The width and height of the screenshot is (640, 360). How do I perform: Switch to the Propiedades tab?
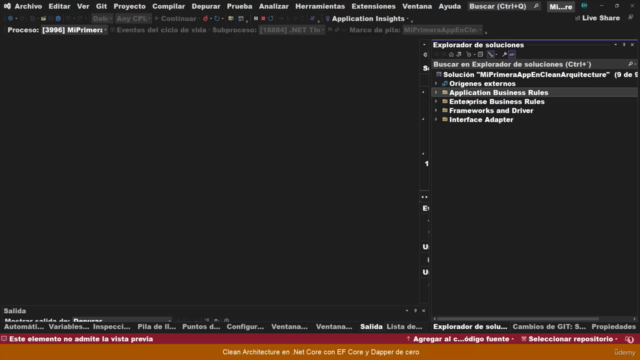(x=613, y=327)
